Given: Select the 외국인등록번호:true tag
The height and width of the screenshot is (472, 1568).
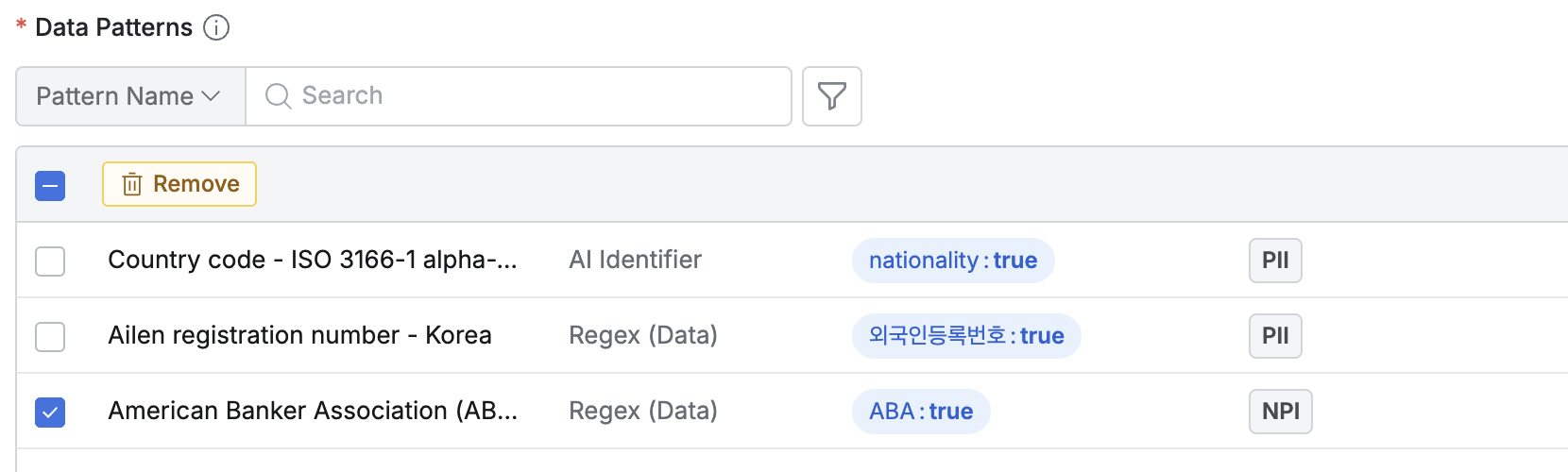Looking at the screenshot, I should tap(965, 336).
